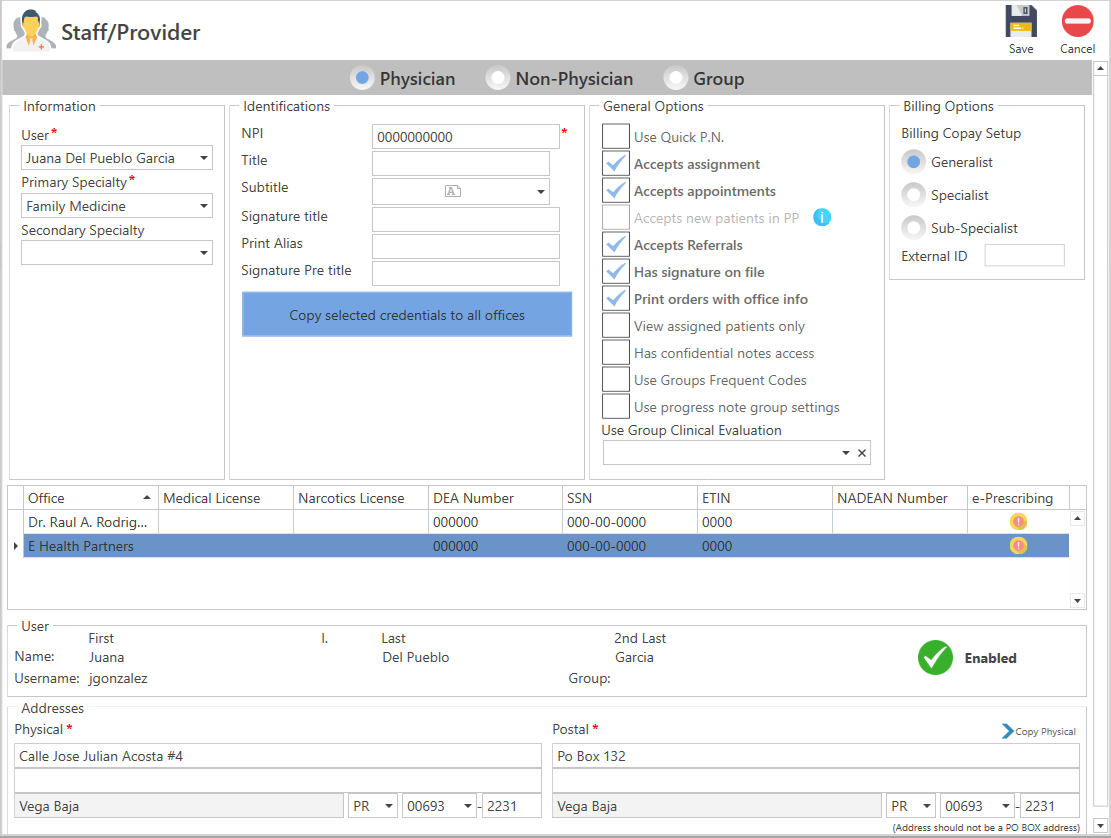Clear Use Group Clinical Evaluation with X
Viewport: 1111px width, 838px height.
pos(862,453)
